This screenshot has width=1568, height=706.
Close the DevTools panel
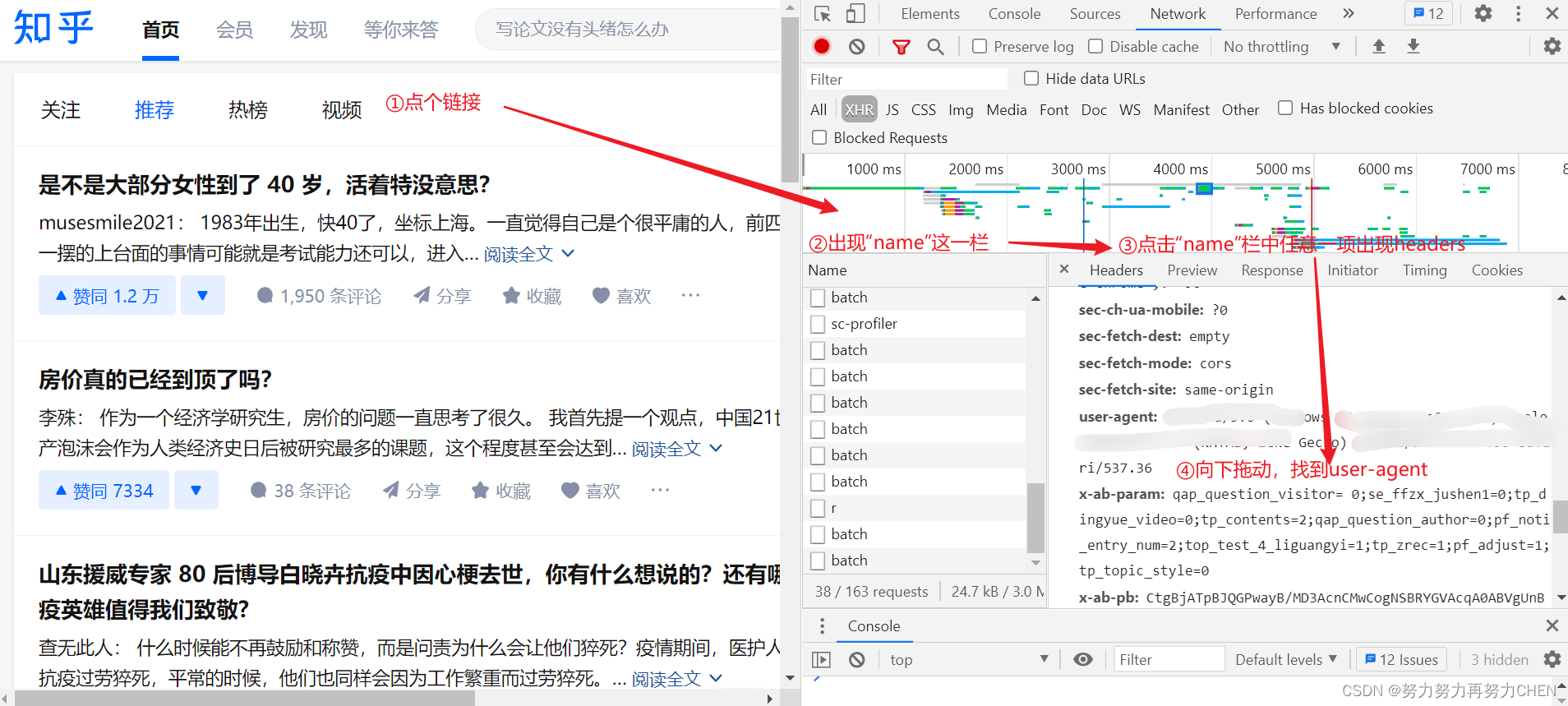(x=1552, y=13)
